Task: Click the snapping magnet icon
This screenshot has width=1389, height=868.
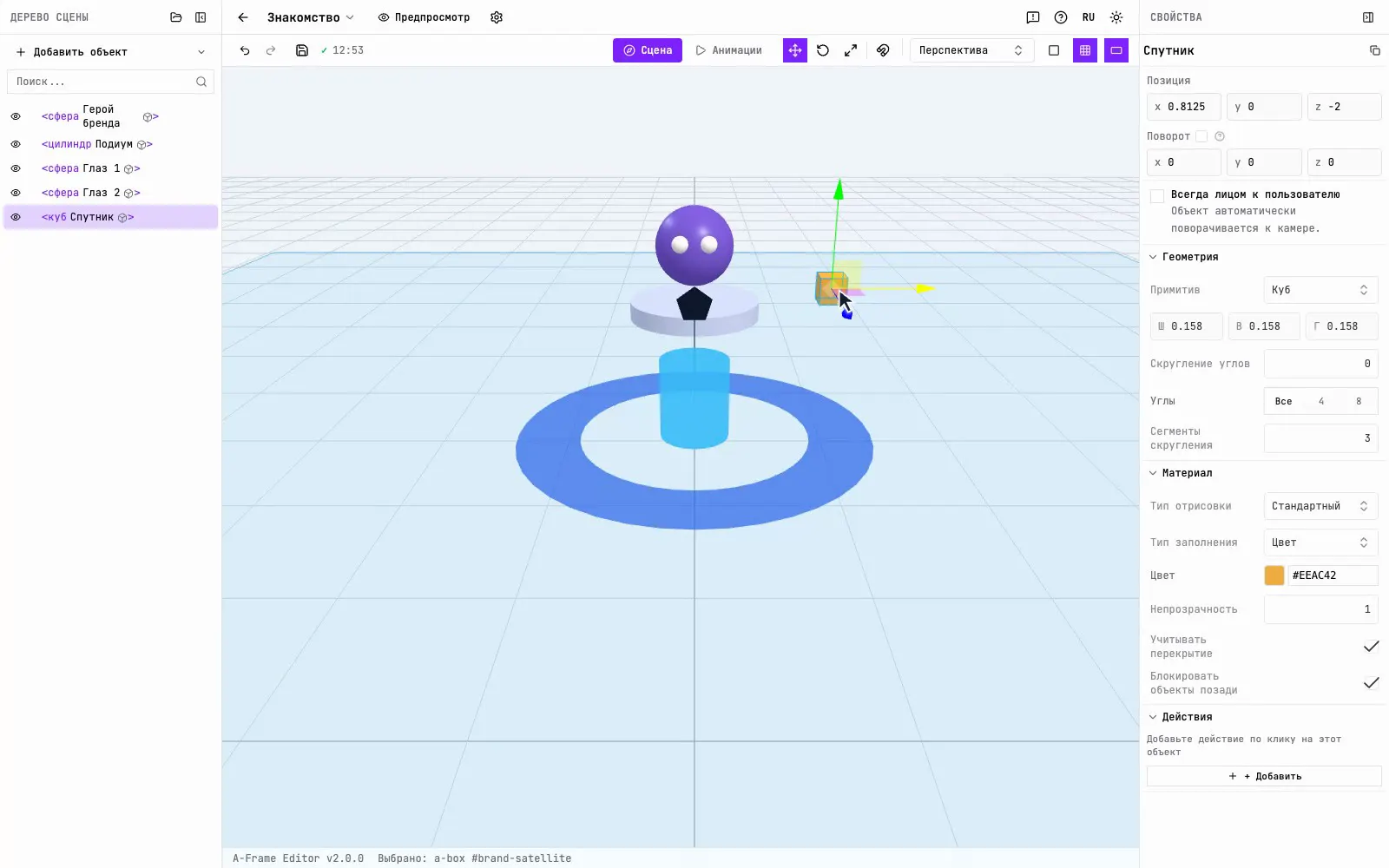Action: [883, 50]
